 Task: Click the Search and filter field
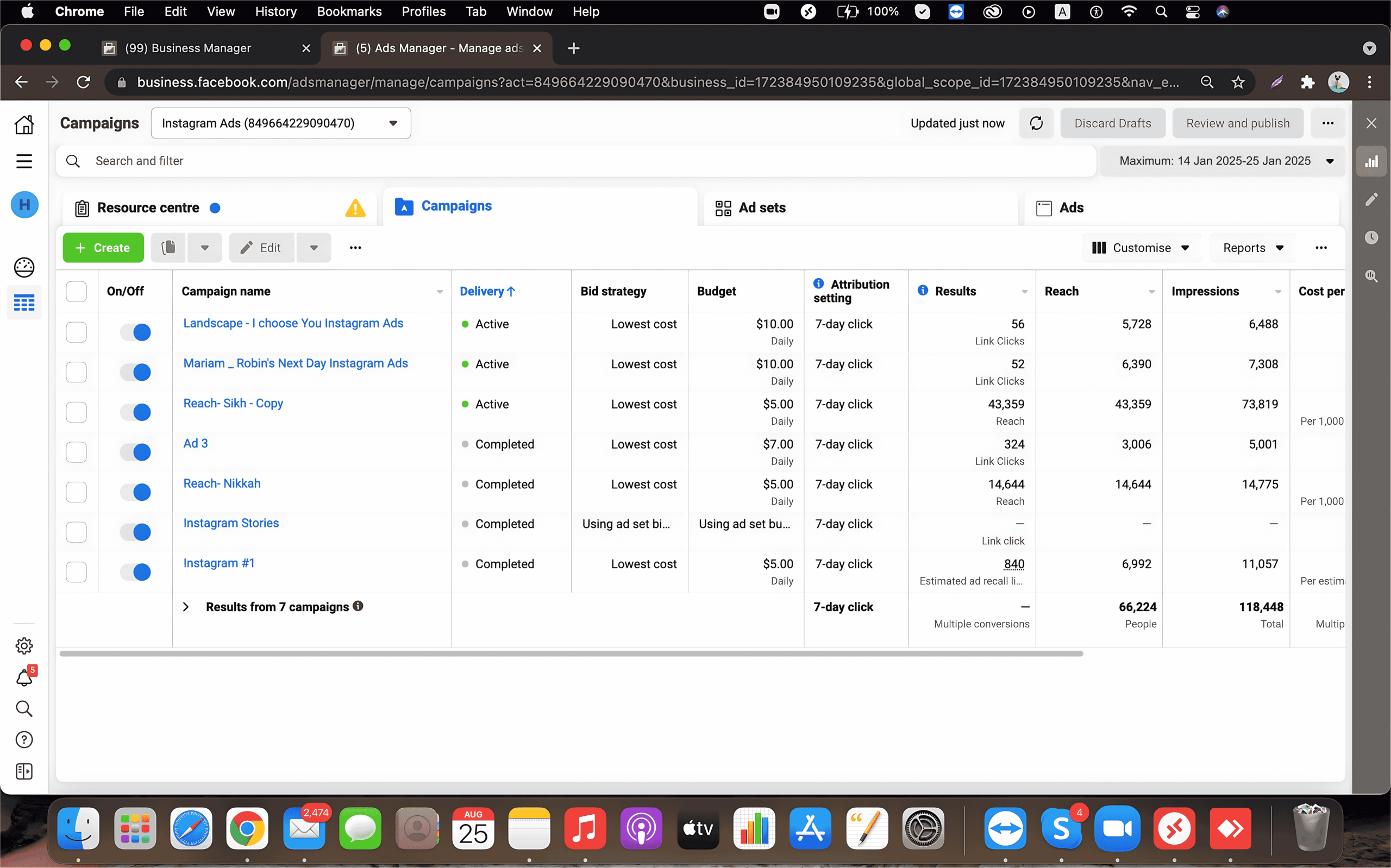point(574,161)
